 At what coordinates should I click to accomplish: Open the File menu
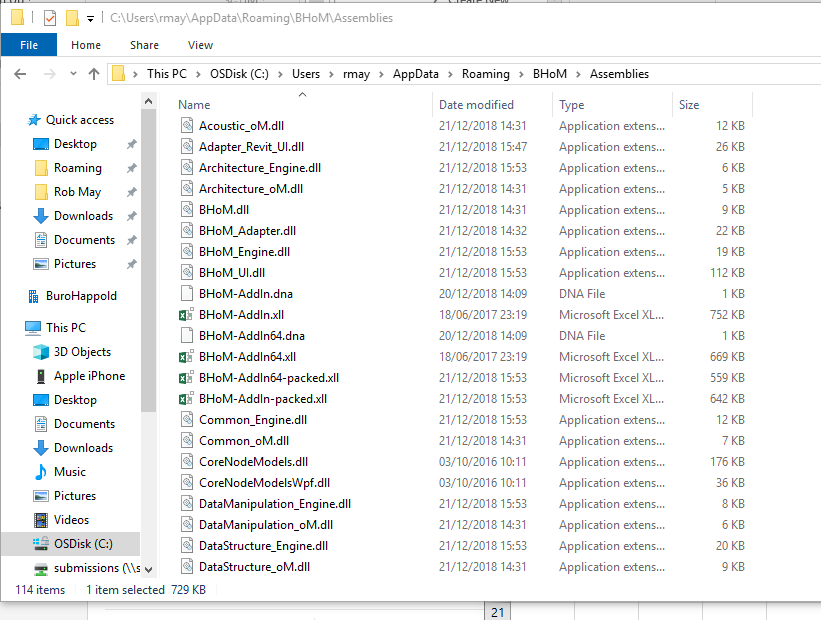pyautogui.click(x=29, y=45)
